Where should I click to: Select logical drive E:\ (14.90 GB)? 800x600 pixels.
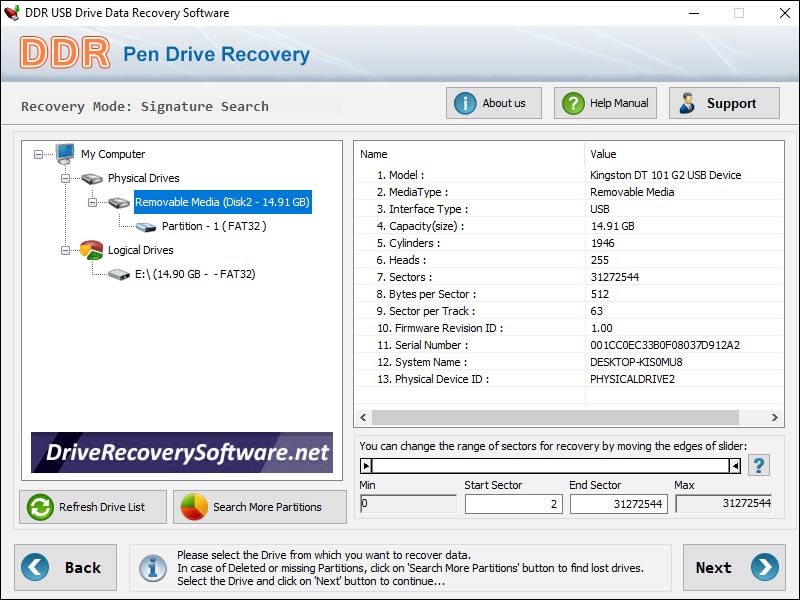click(194, 274)
